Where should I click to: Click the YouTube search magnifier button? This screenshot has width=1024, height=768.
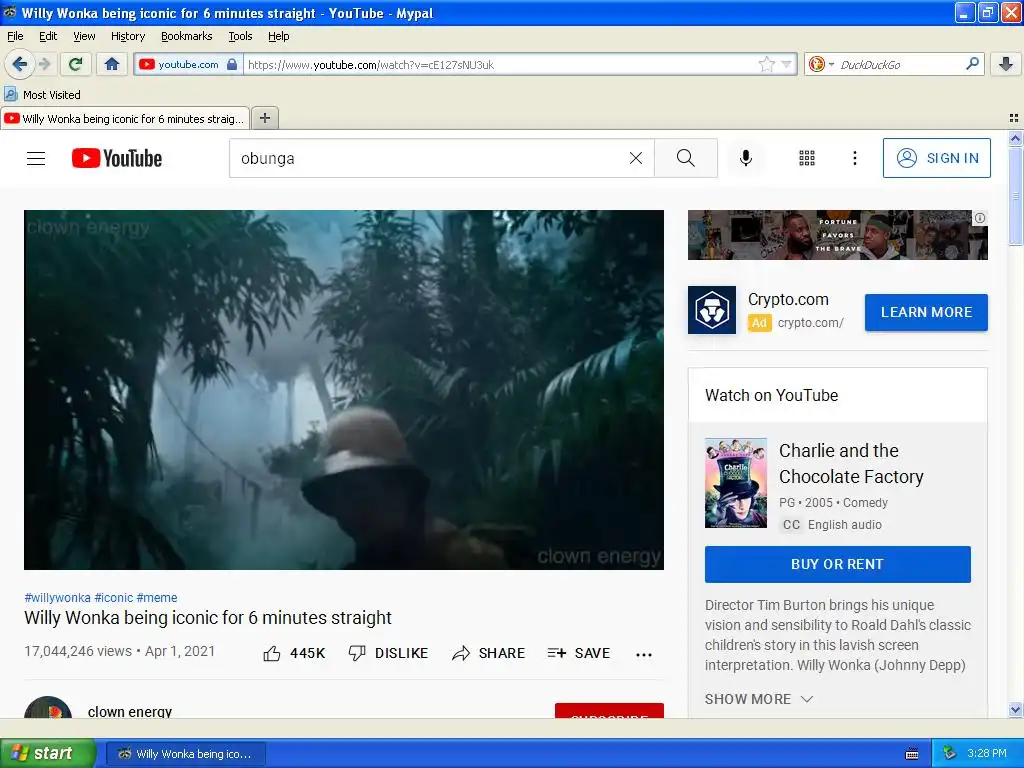click(x=686, y=158)
